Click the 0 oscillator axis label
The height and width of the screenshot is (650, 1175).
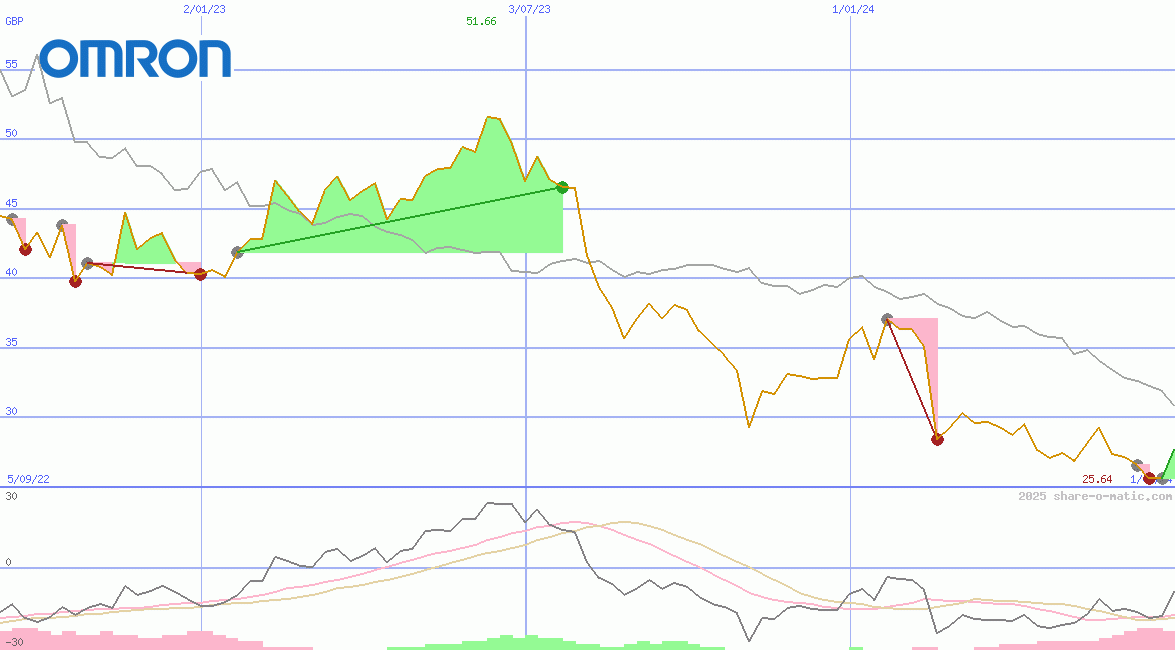pyautogui.click(x=8, y=562)
